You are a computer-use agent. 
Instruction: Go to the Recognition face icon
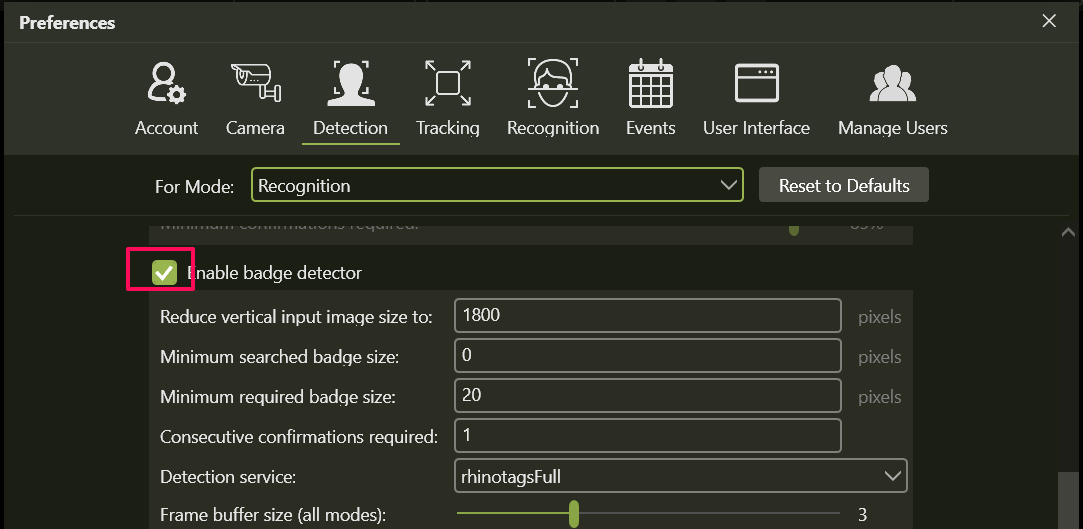coord(552,84)
